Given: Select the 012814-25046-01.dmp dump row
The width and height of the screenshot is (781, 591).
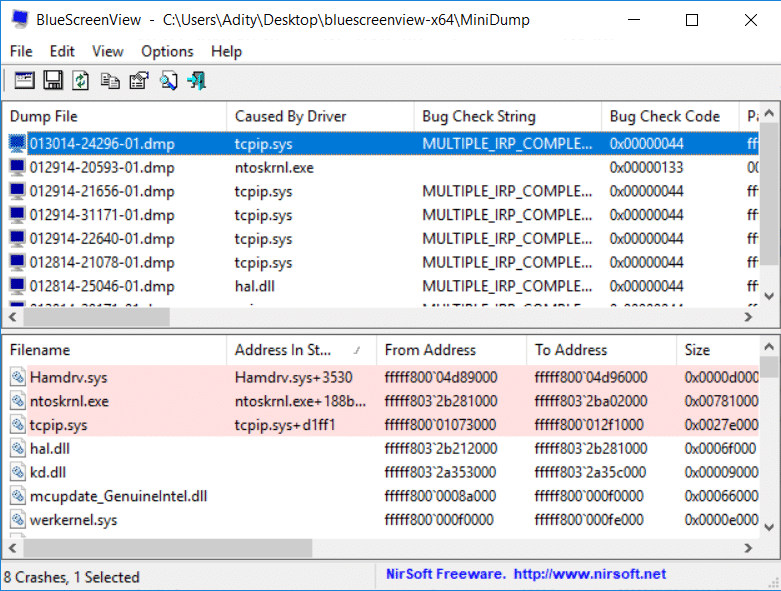Looking at the screenshot, I should tap(101, 286).
